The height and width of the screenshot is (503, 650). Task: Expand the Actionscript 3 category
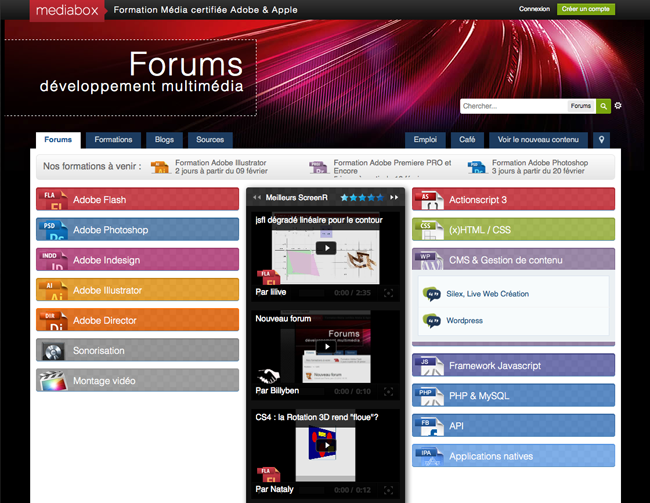513,199
